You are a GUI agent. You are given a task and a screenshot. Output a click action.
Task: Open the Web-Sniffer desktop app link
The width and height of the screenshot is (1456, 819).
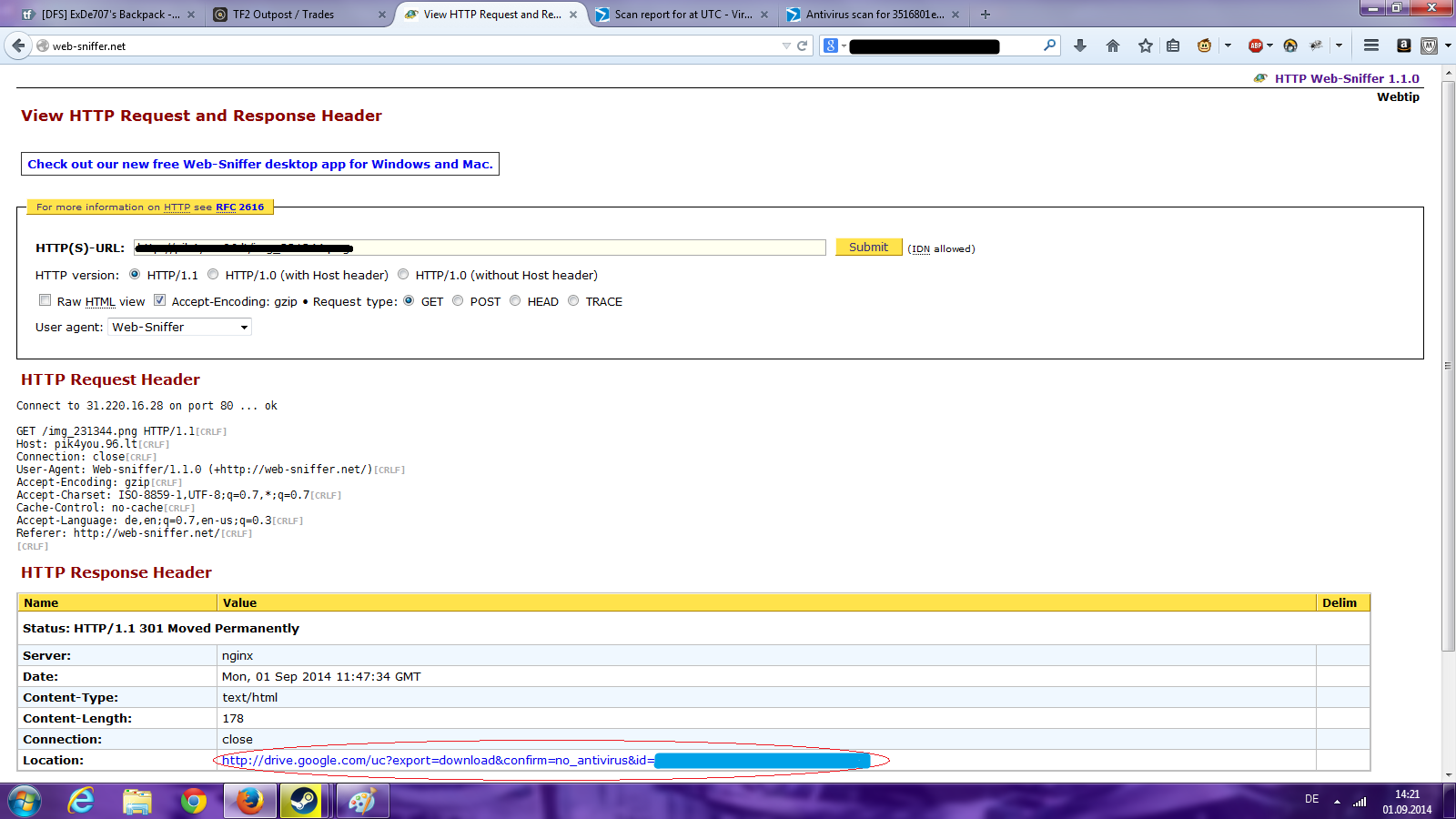[x=260, y=164]
